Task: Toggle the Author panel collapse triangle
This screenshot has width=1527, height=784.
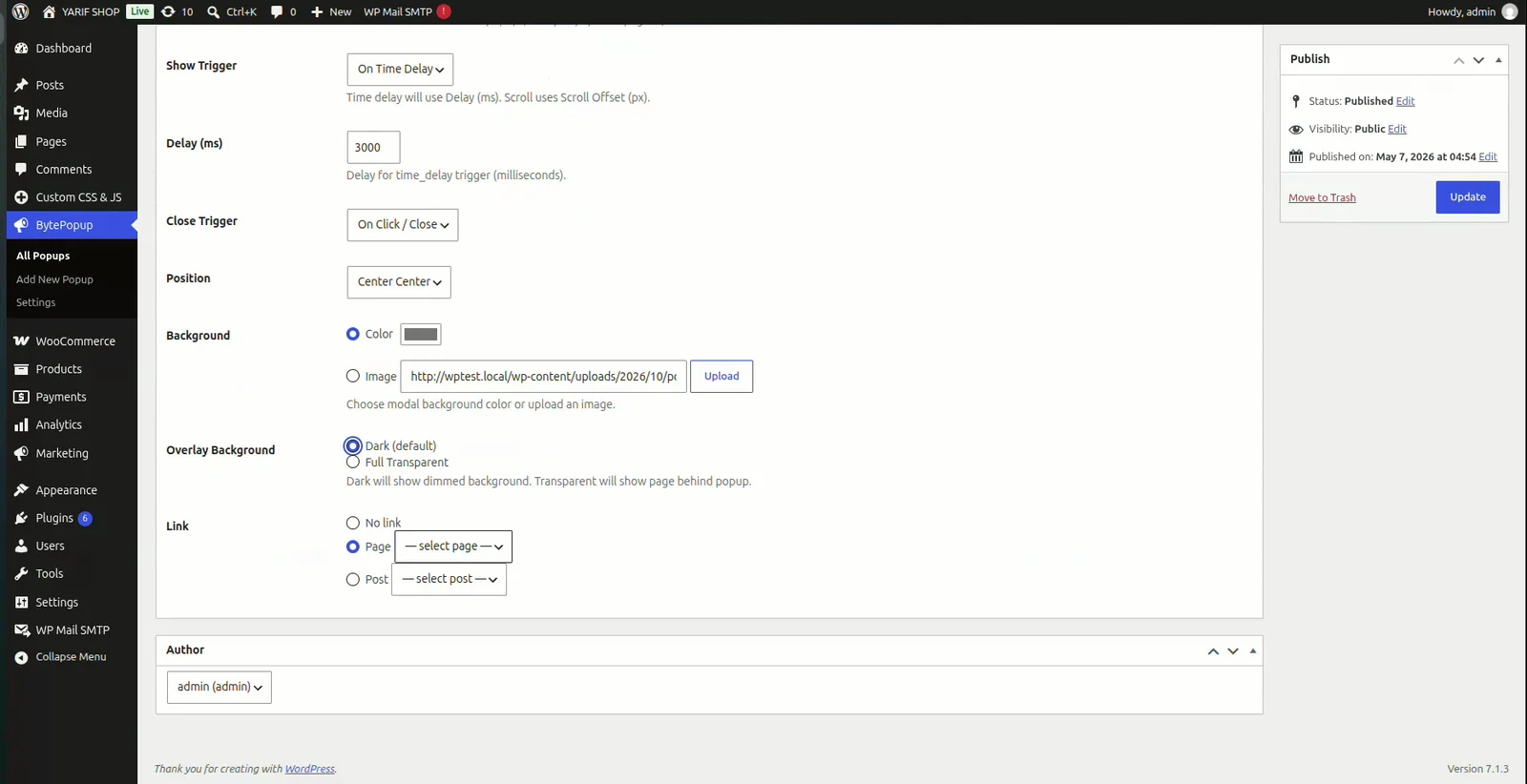Action: click(1253, 650)
